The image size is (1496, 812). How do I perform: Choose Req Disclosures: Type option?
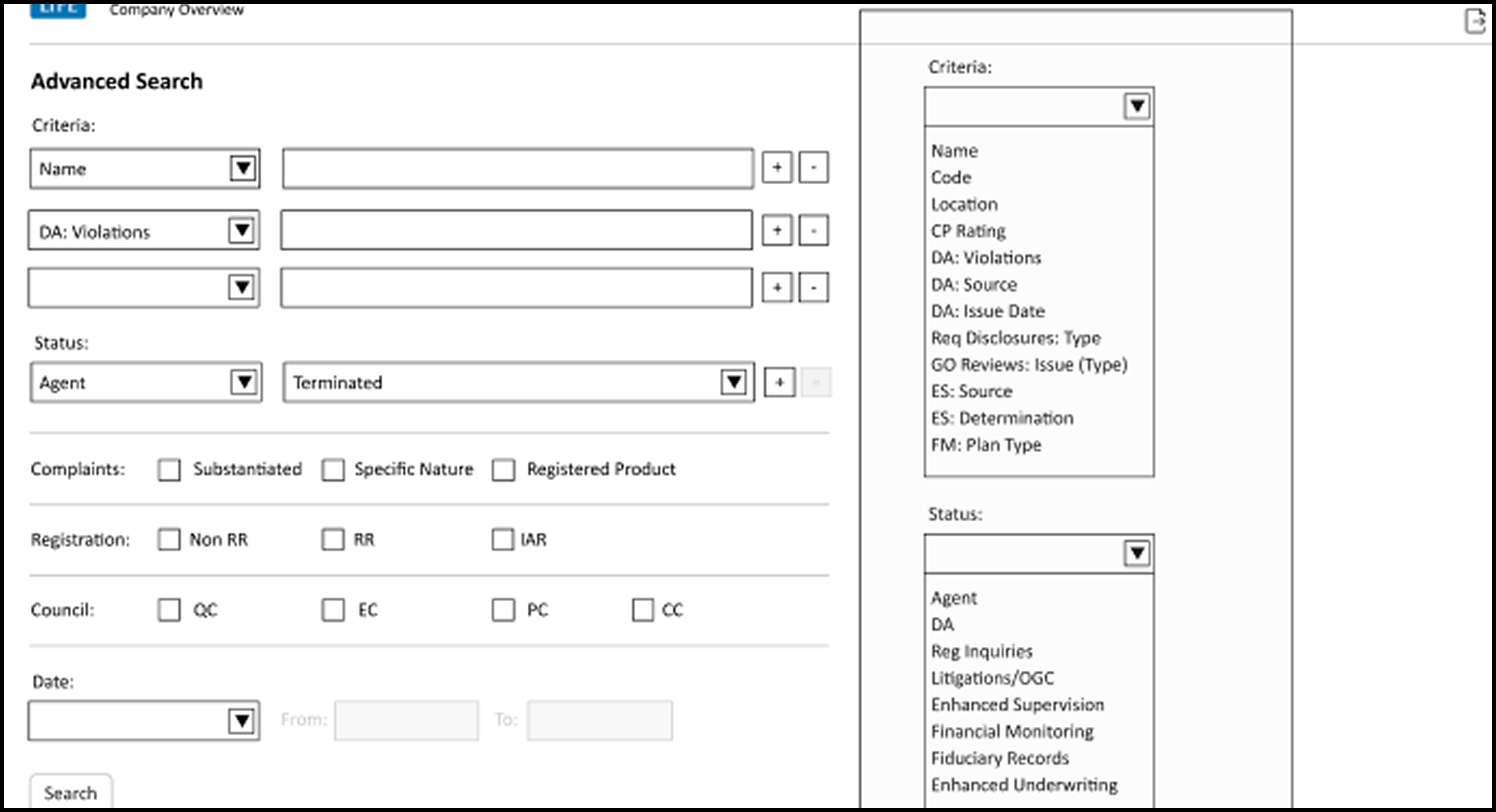point(1016,338)
